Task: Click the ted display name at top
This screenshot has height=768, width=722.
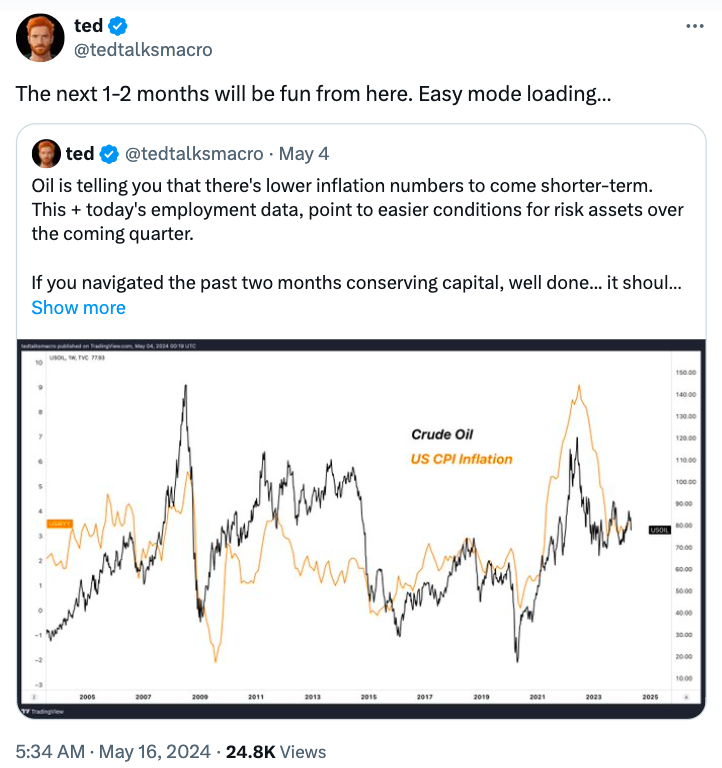Action: point(89,25)
